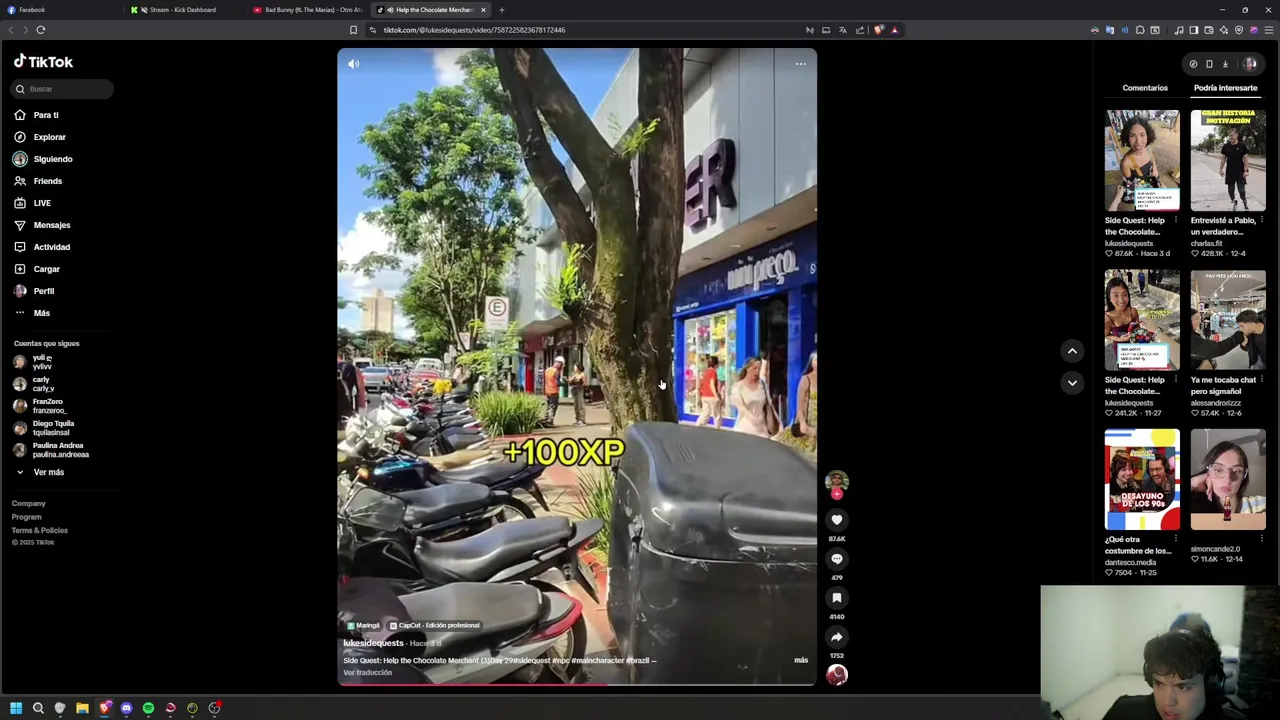The width and height of the screenshot is (1280, 720).
Task: Bookmark page from address bar
Action: point(353,30)
